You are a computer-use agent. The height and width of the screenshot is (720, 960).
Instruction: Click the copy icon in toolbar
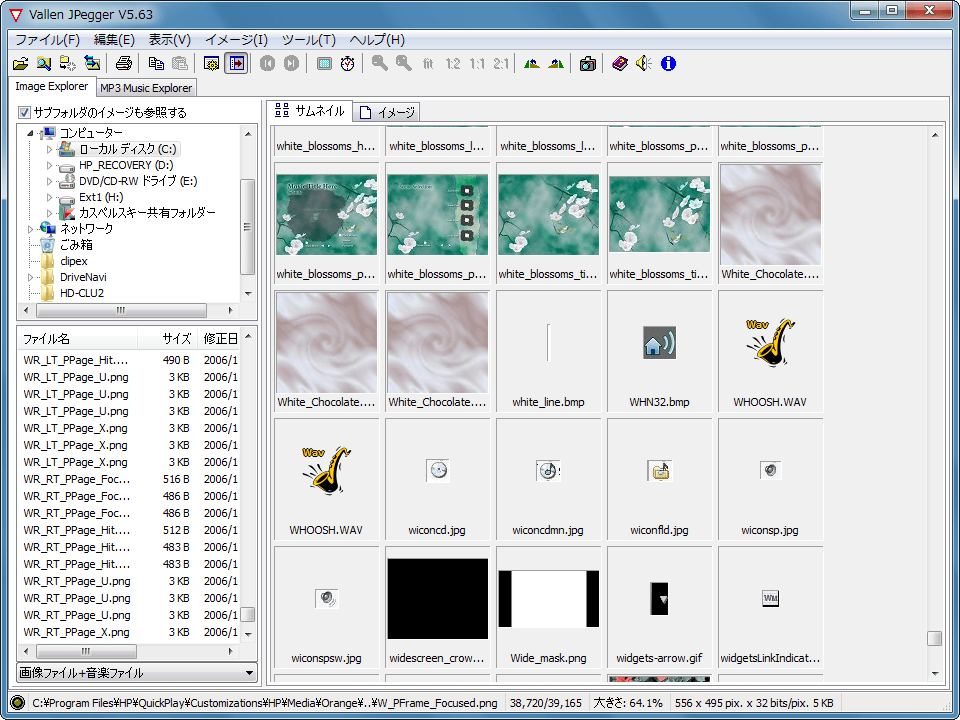[156, 64]
